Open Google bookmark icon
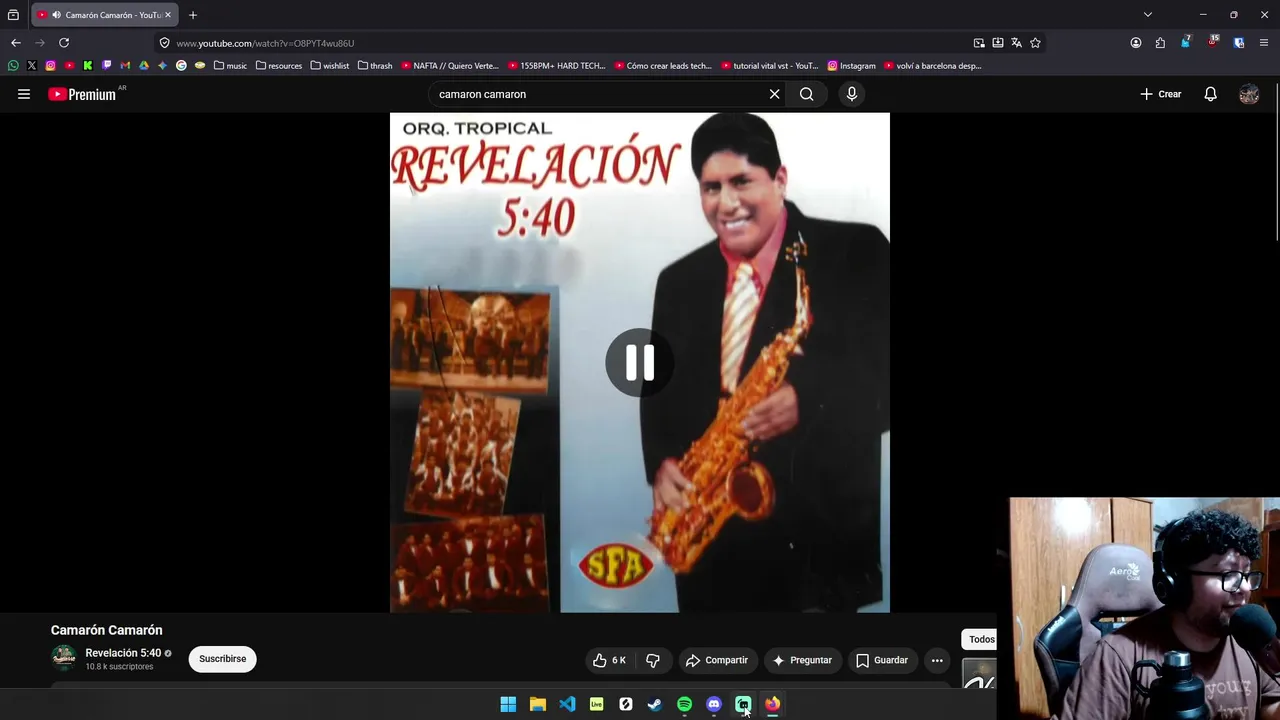 click(x=181, y=66)
